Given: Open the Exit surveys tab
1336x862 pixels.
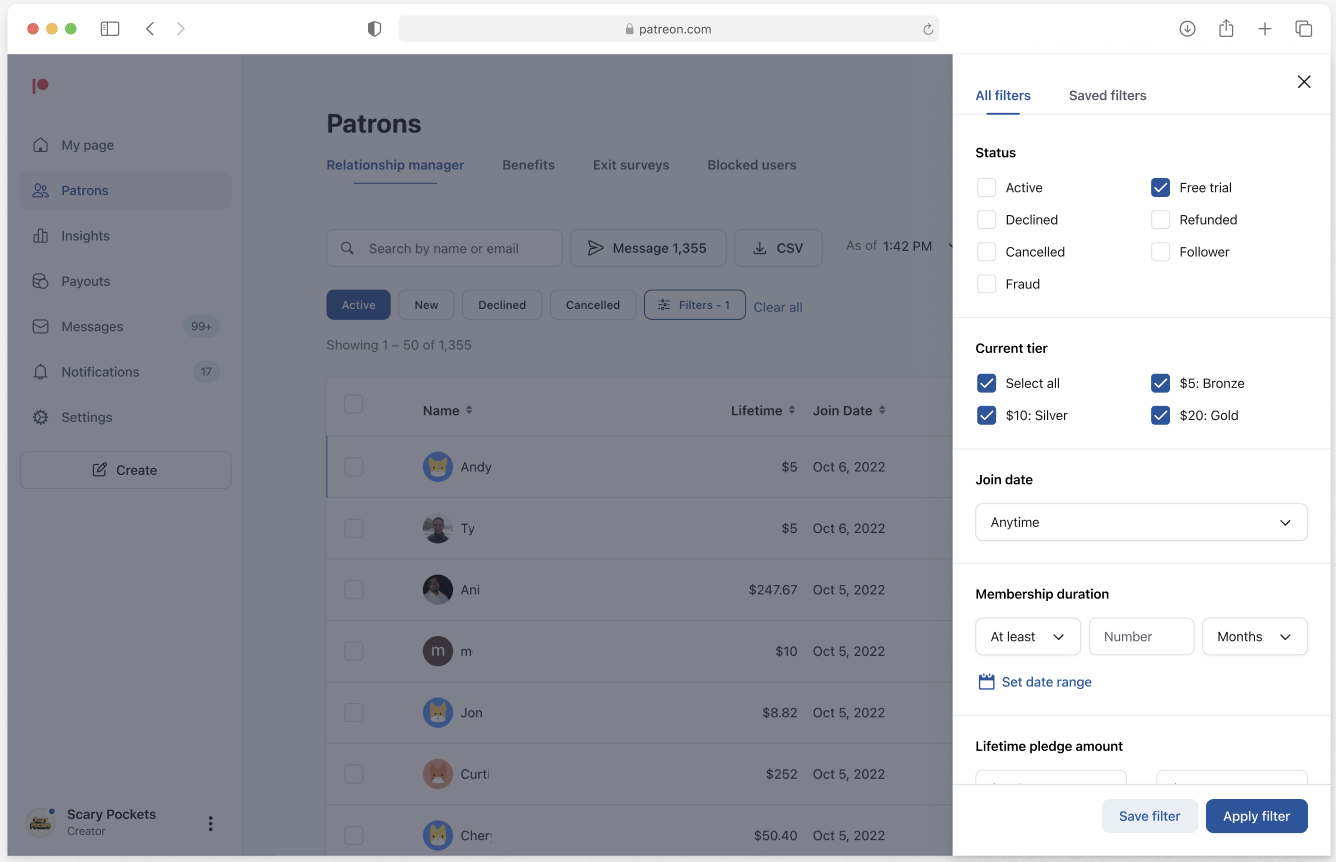Looking at the screenshot, I should coord(631,165).
